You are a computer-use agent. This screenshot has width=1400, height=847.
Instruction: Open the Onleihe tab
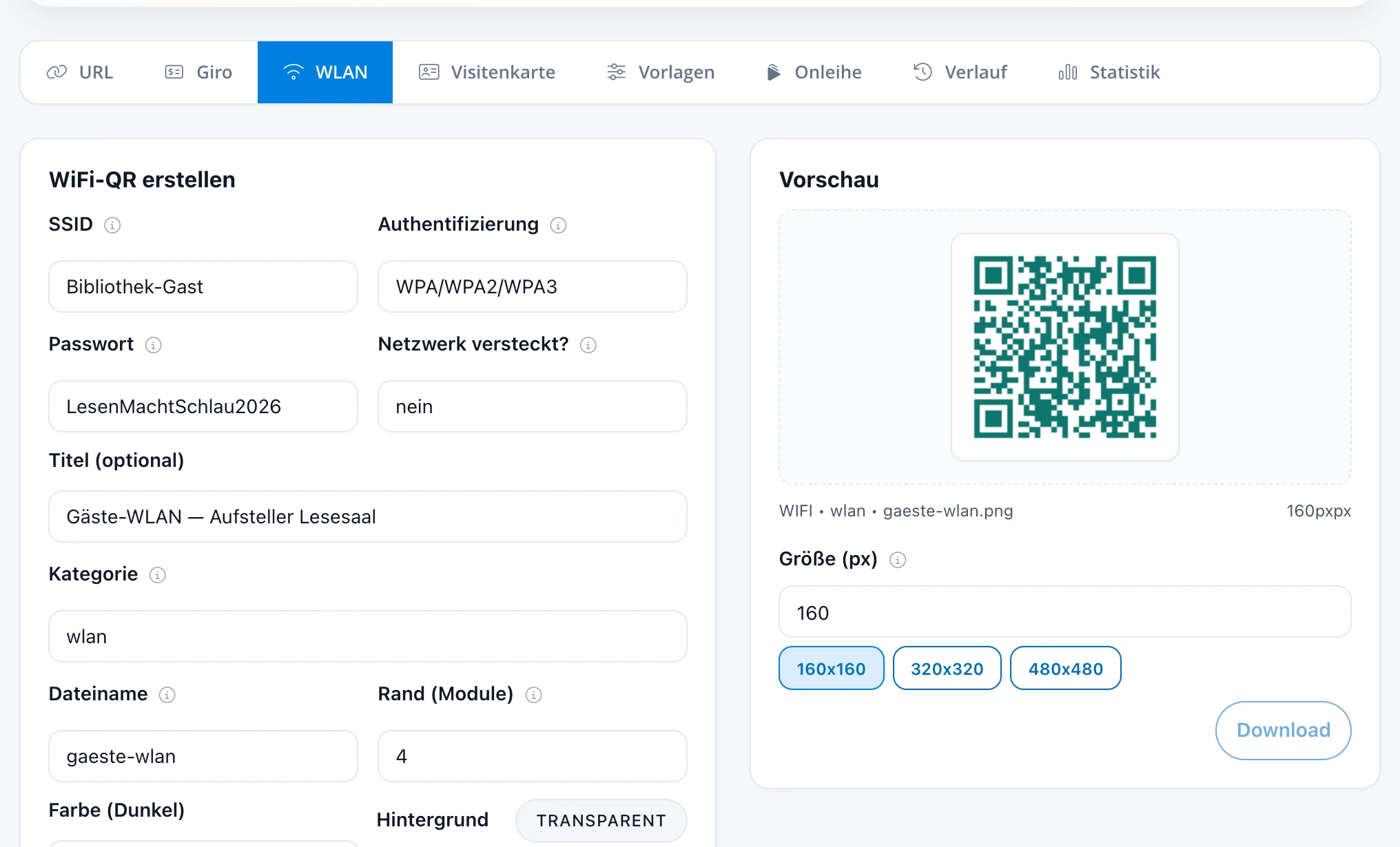814,72
